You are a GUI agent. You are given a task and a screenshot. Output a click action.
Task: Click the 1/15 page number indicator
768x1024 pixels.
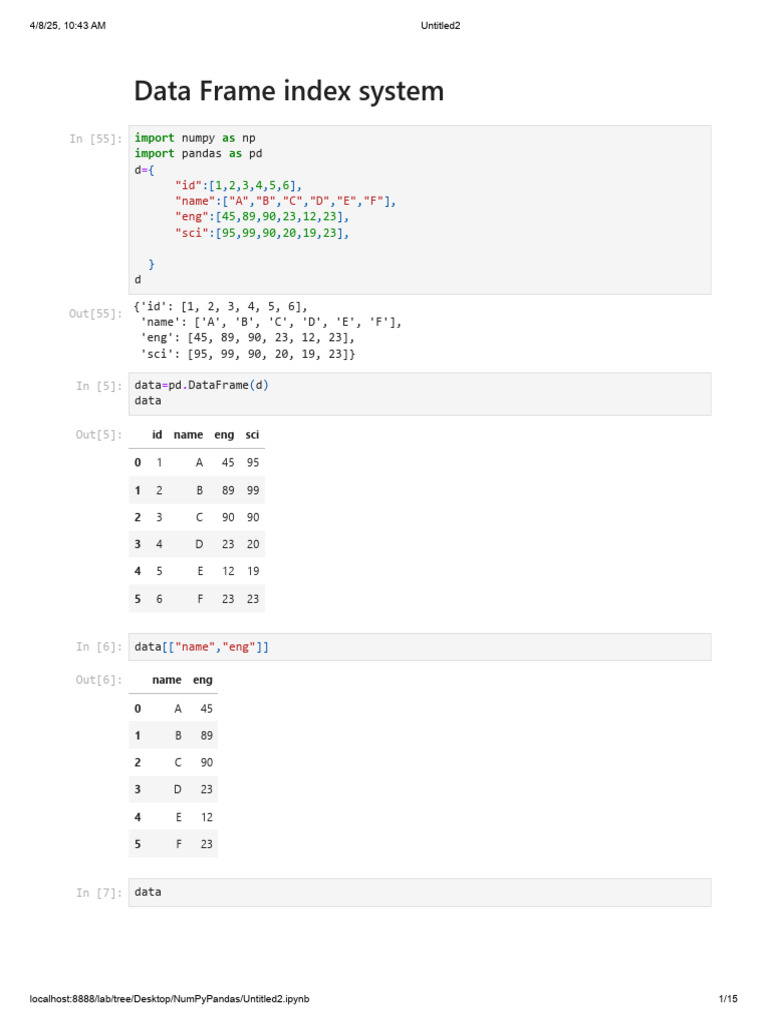(727, 999)
